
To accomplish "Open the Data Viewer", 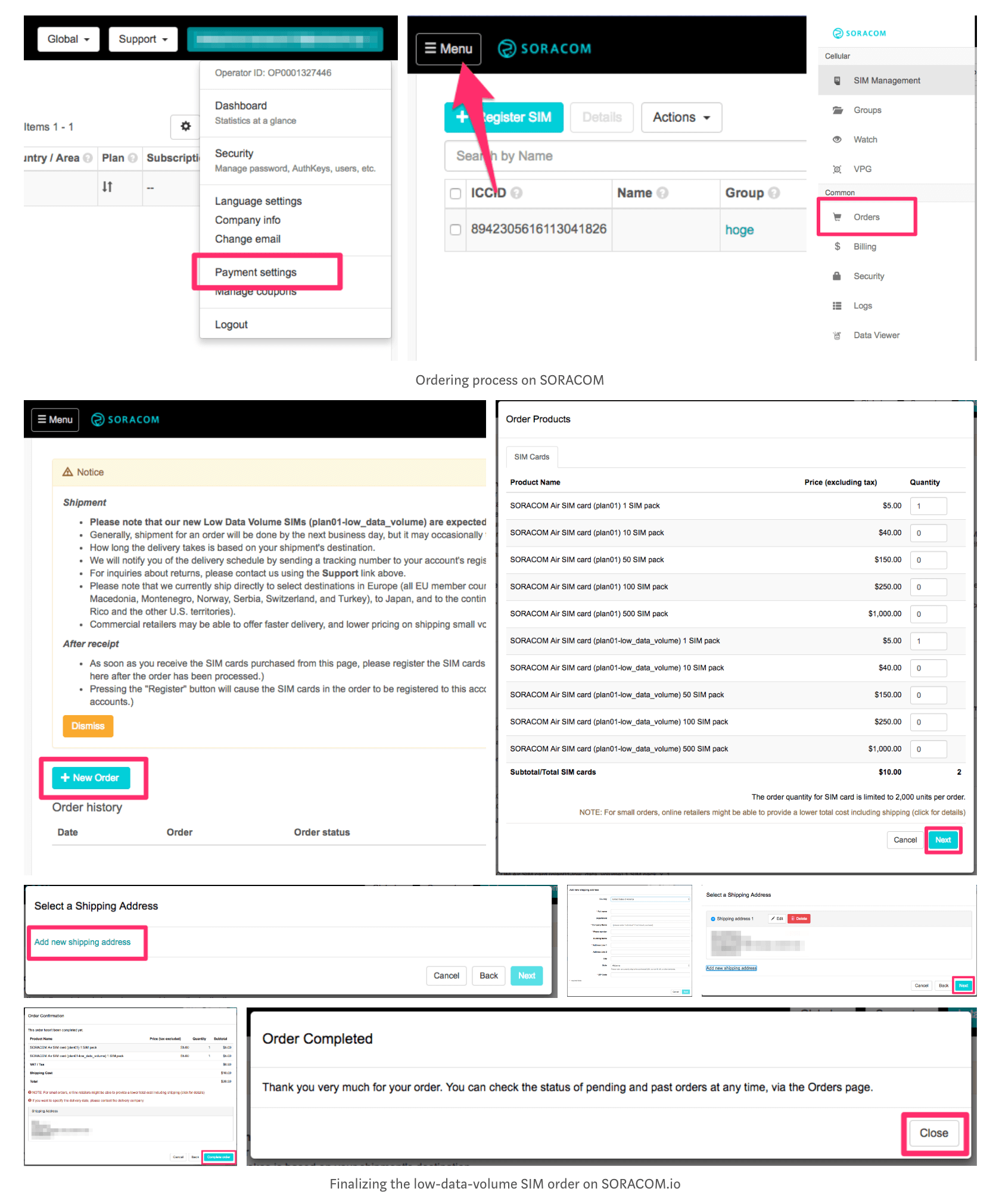I will (x=876, y=335).
